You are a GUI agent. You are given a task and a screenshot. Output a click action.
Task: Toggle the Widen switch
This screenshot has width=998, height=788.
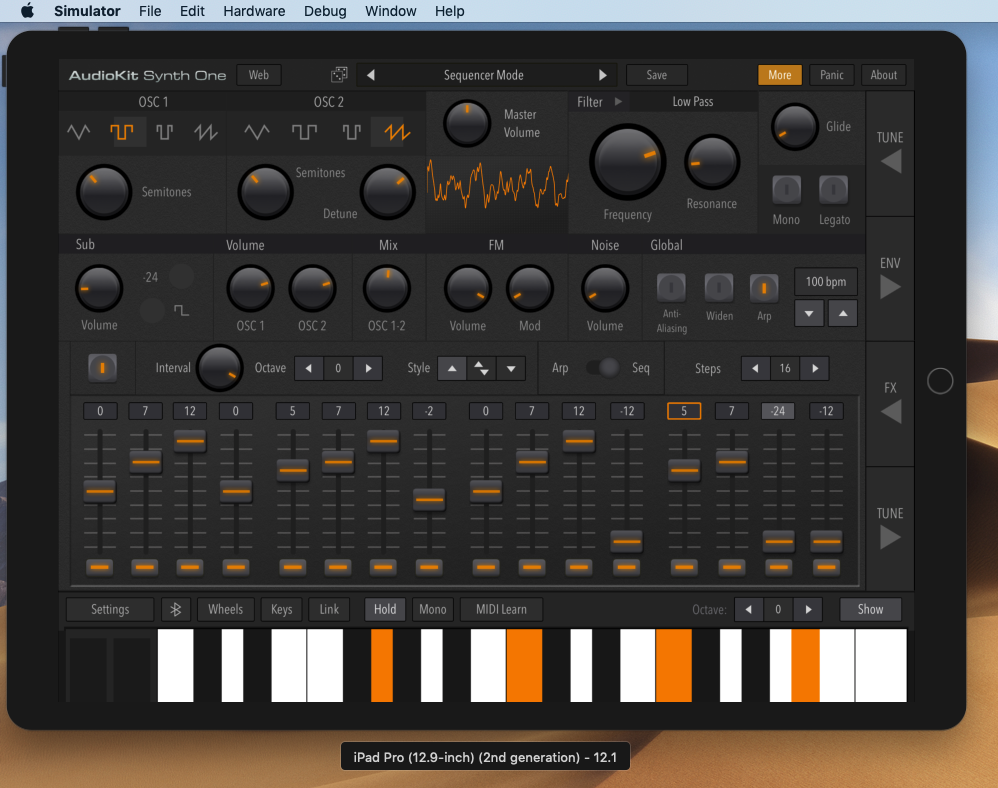click(719, 288)
